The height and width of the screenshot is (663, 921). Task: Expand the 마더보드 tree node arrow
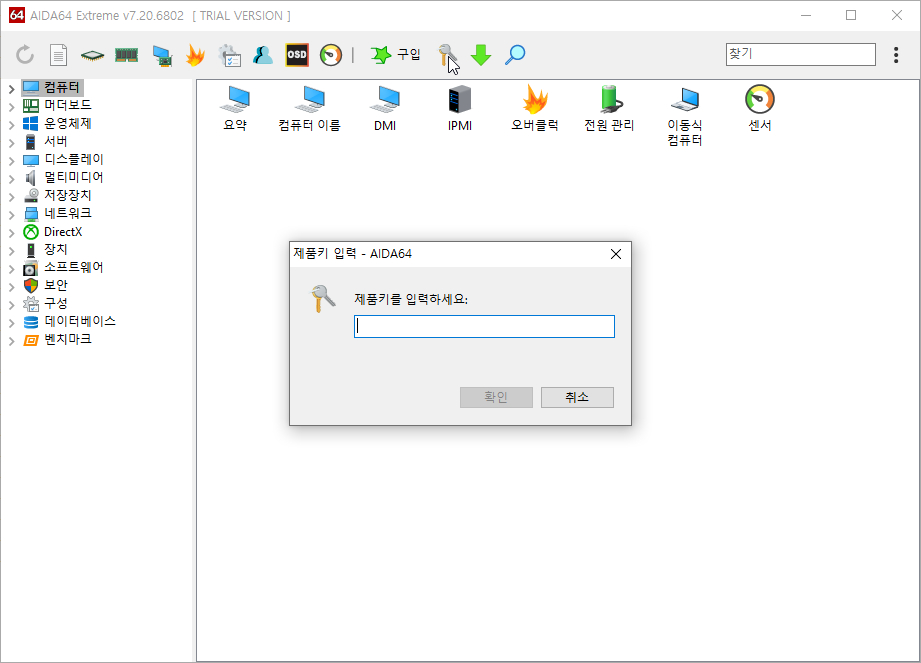click(11, 107)
